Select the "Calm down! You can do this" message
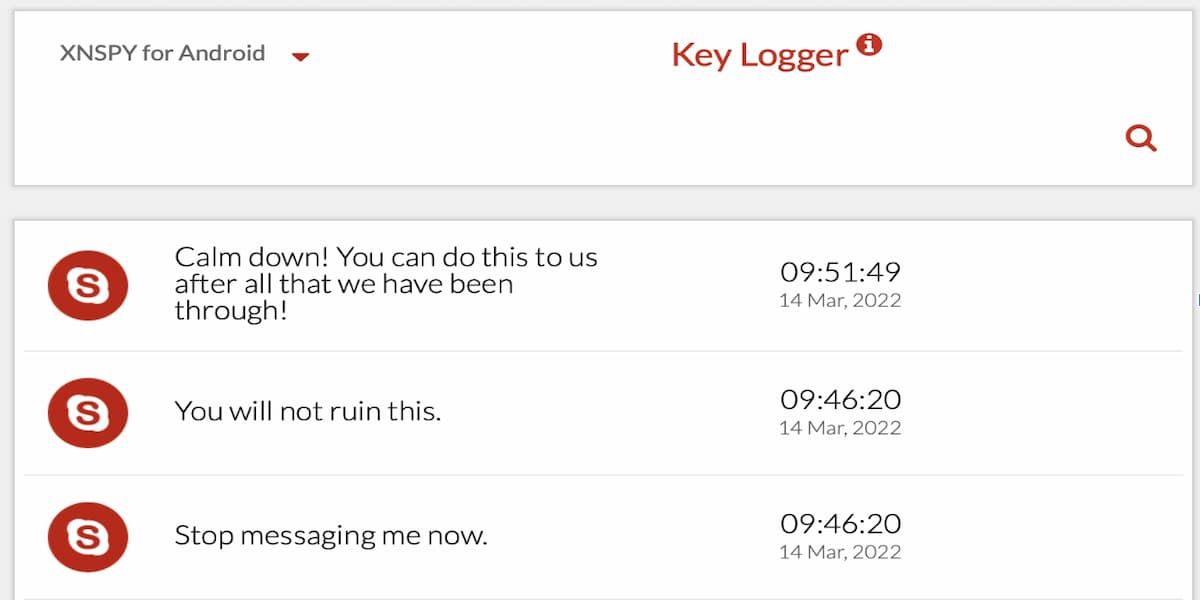Viewport: 1200px width, 600px height. [x=385, y=284]
